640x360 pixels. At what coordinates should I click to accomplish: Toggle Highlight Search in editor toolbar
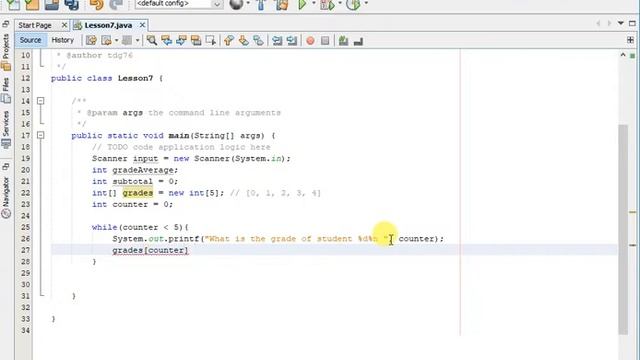(x=196, y=40)
